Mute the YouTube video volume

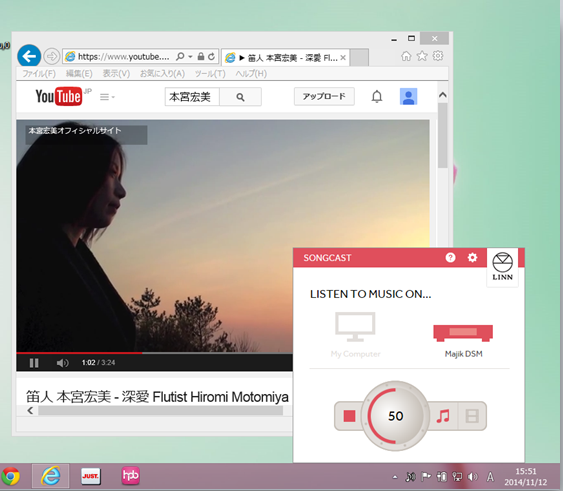pos(62,363)
